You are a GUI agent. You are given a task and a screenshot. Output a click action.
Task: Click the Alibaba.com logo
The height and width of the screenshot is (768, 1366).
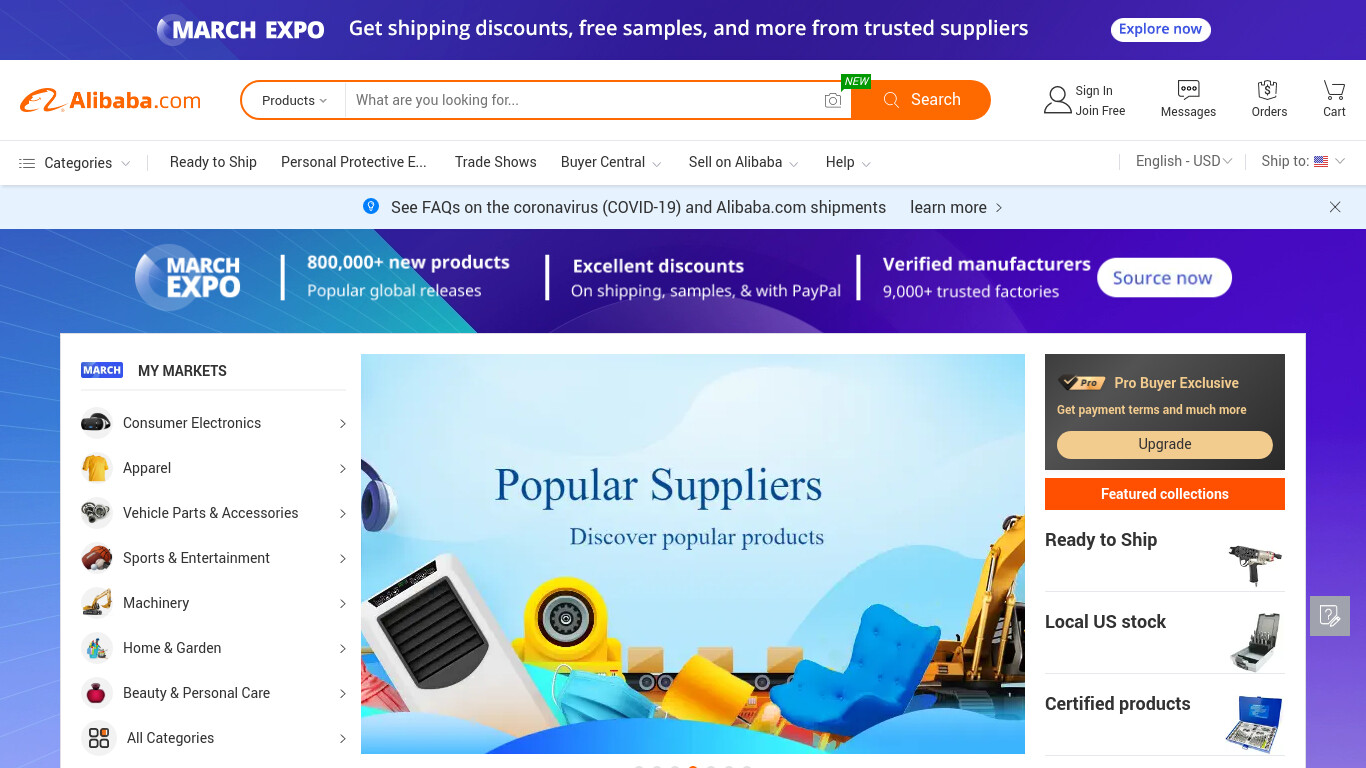point(110,100)
